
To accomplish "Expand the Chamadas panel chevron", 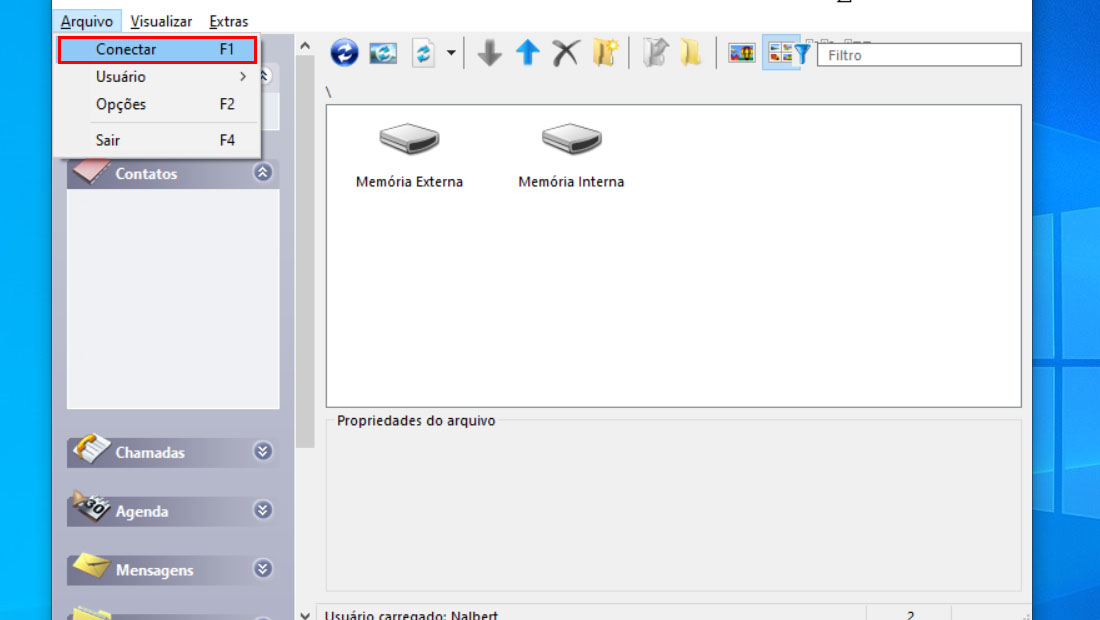I will pyautogui.click(x=262, y=451).
